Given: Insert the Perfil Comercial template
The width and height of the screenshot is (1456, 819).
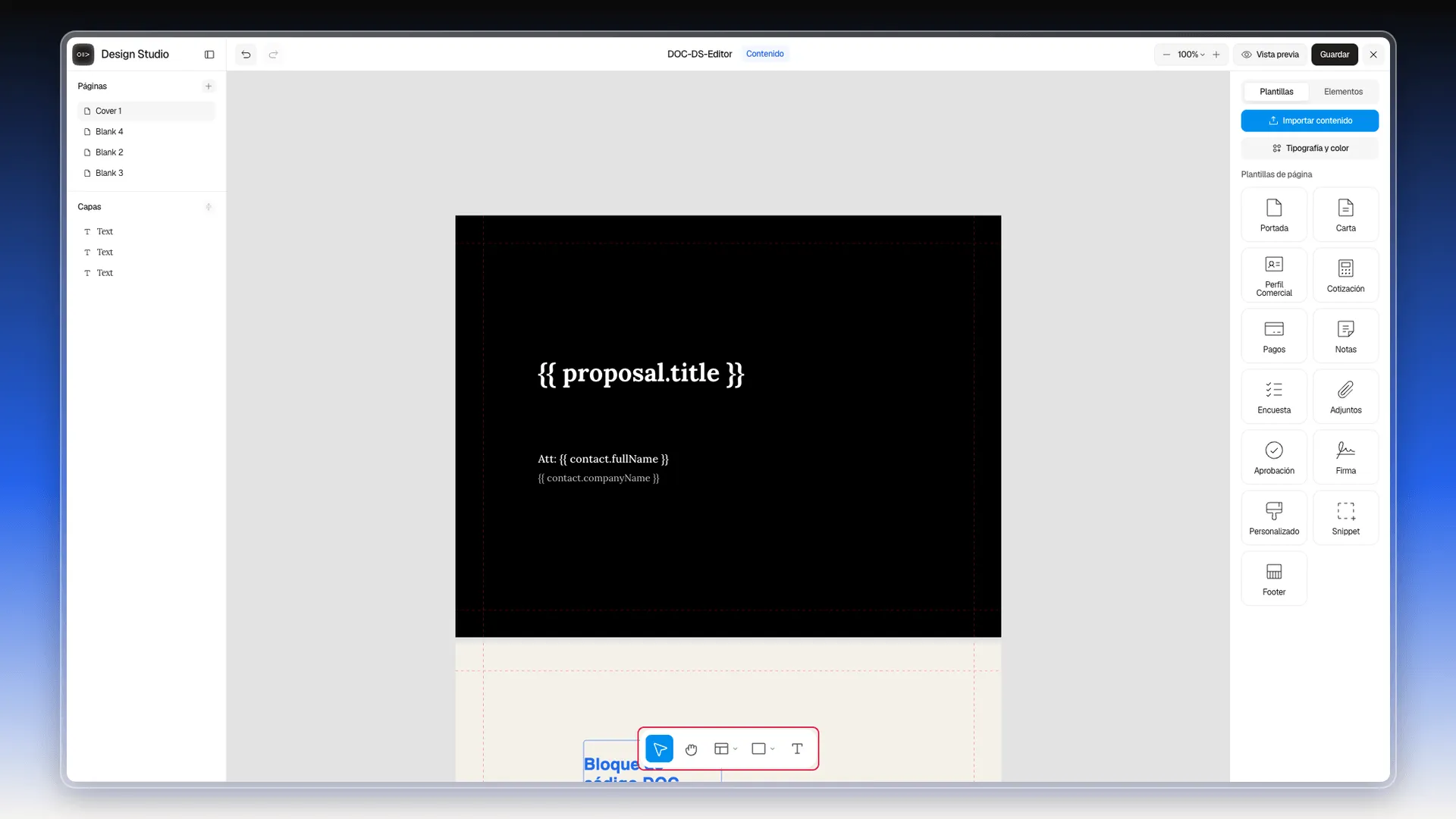Looking at the screenshot, I should click(1274, 276).
